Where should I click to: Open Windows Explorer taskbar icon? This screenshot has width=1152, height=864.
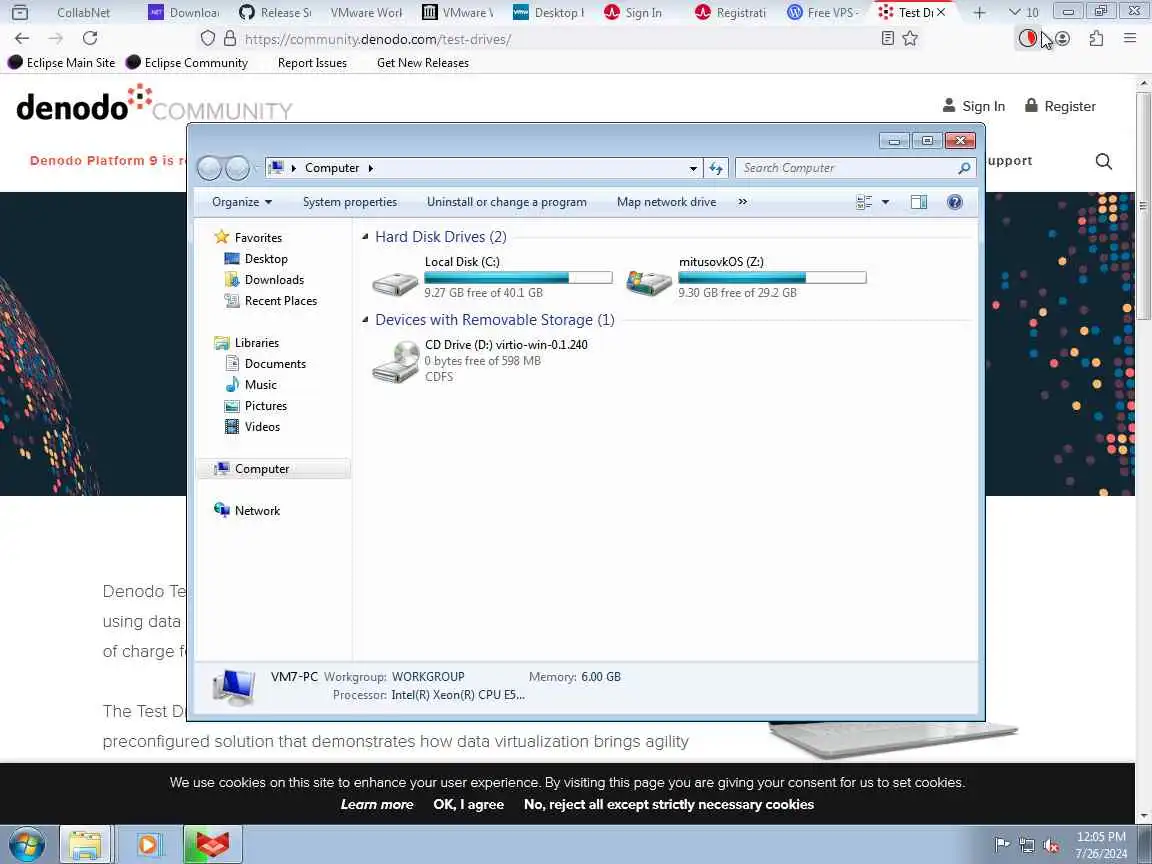(x=85, y=844)
